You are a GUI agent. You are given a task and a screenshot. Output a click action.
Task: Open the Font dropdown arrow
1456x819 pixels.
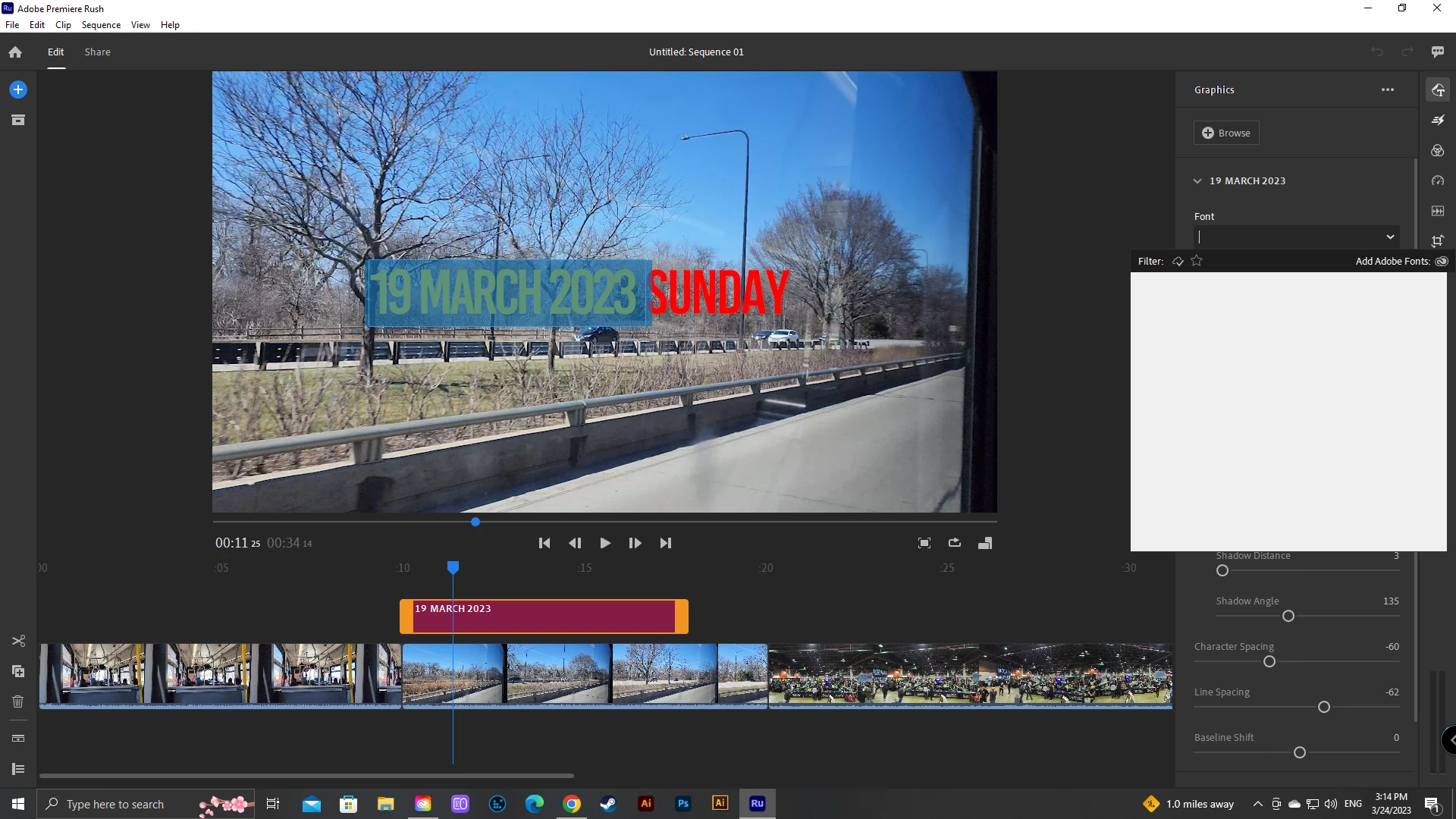[x=1390, y=237]
